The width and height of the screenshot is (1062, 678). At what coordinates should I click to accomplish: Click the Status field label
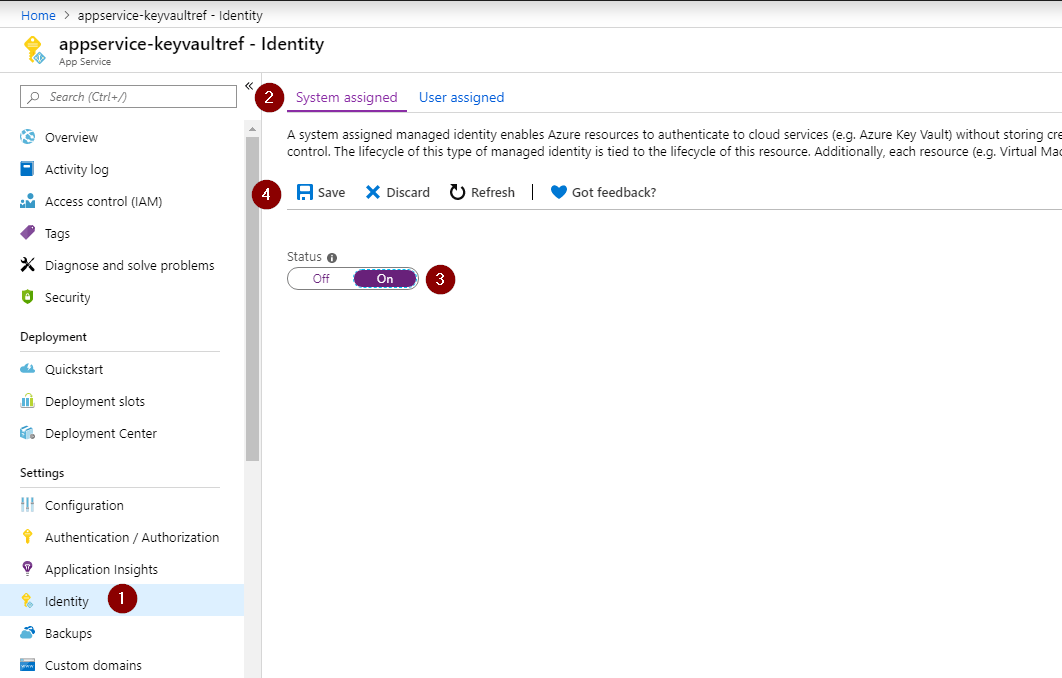pyautogui.click(x=304, y=257)
